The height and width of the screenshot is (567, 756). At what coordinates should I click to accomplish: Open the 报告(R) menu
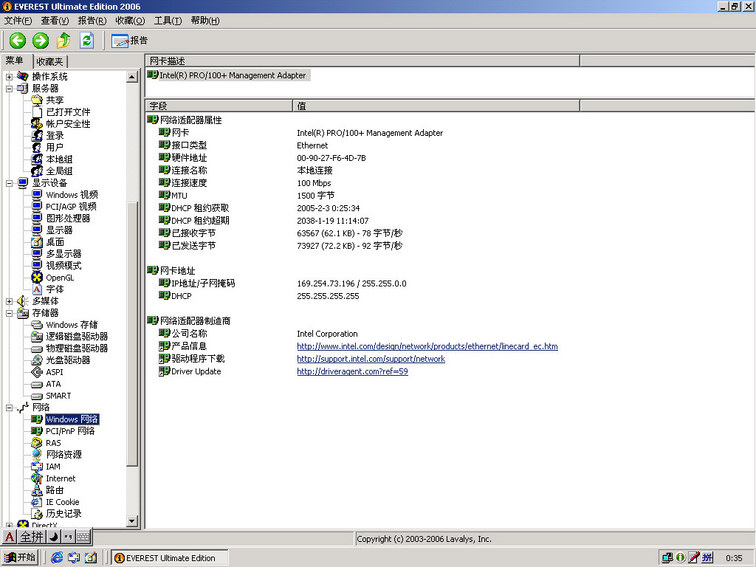point(92,20)
